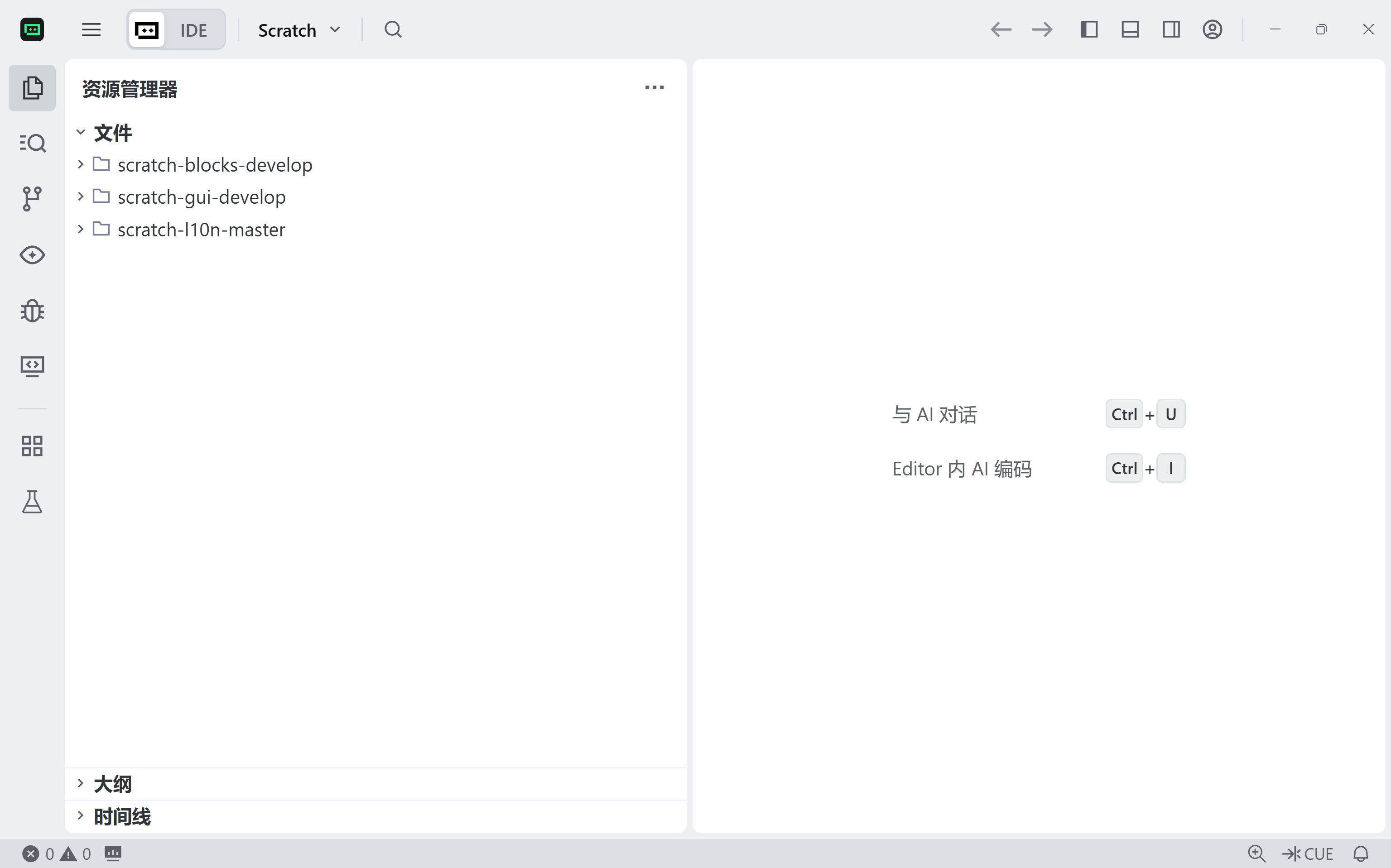
Task: Toggle the bottom panel layout
Action: point(1130,30)
